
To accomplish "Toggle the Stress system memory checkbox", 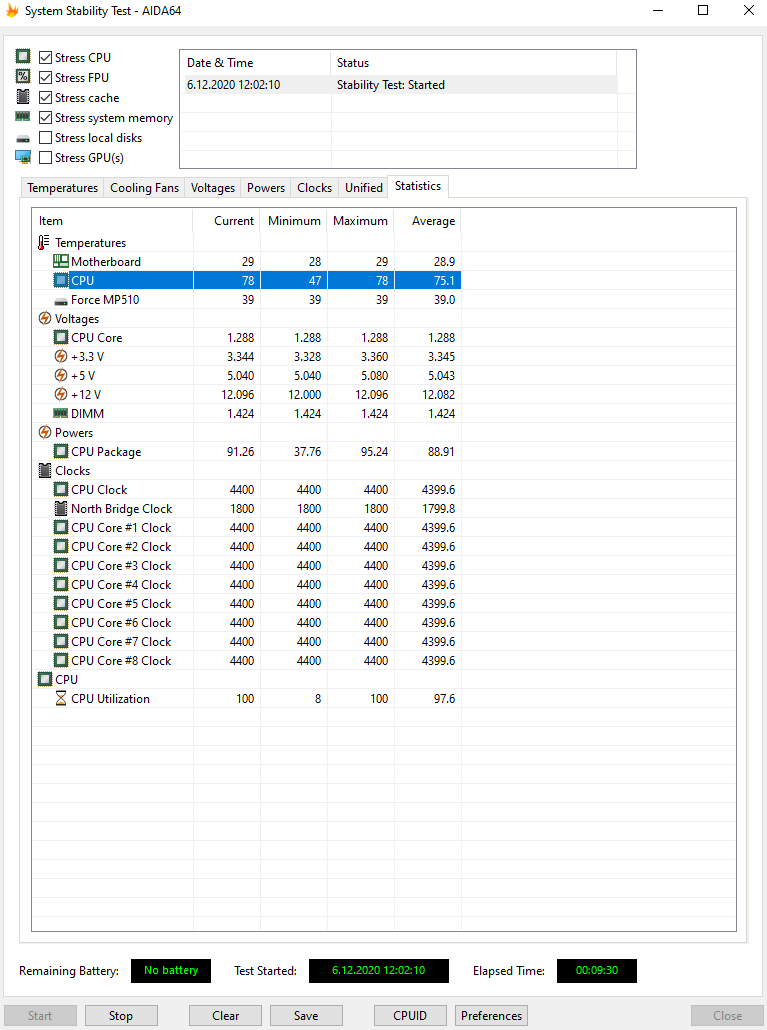I will click(45, 118).
